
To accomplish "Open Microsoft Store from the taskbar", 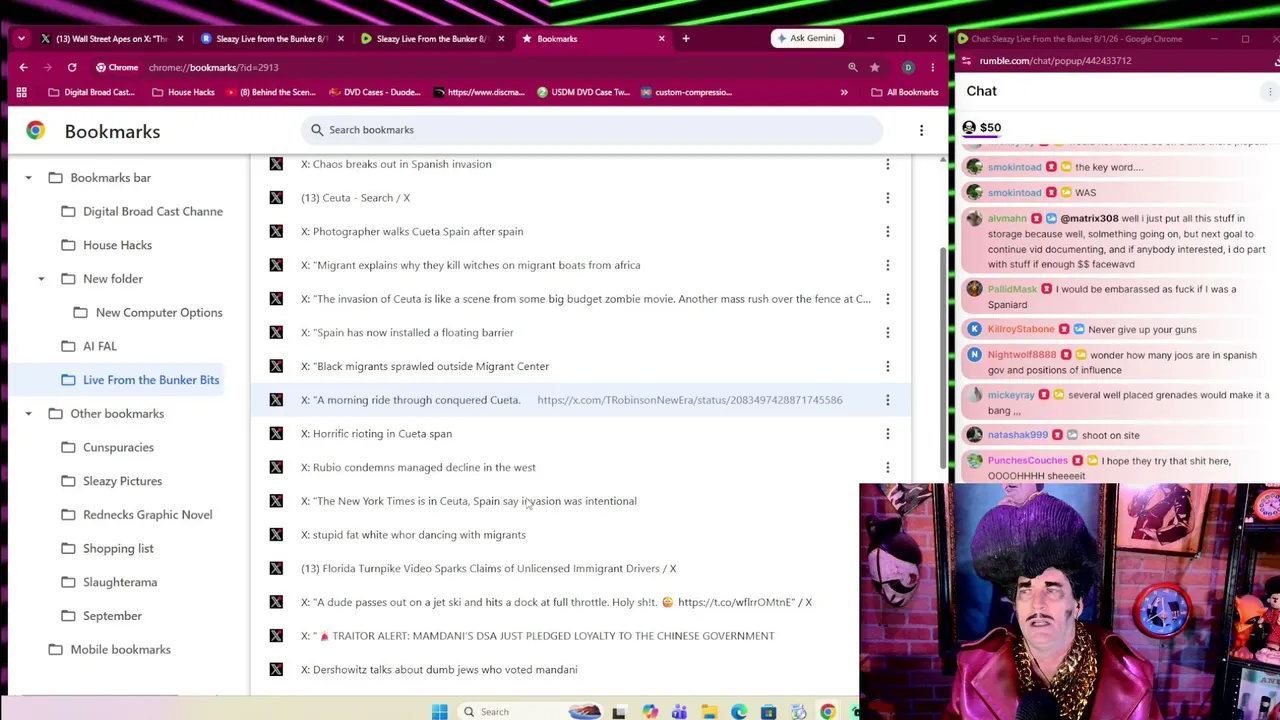I will coord(768,712).
